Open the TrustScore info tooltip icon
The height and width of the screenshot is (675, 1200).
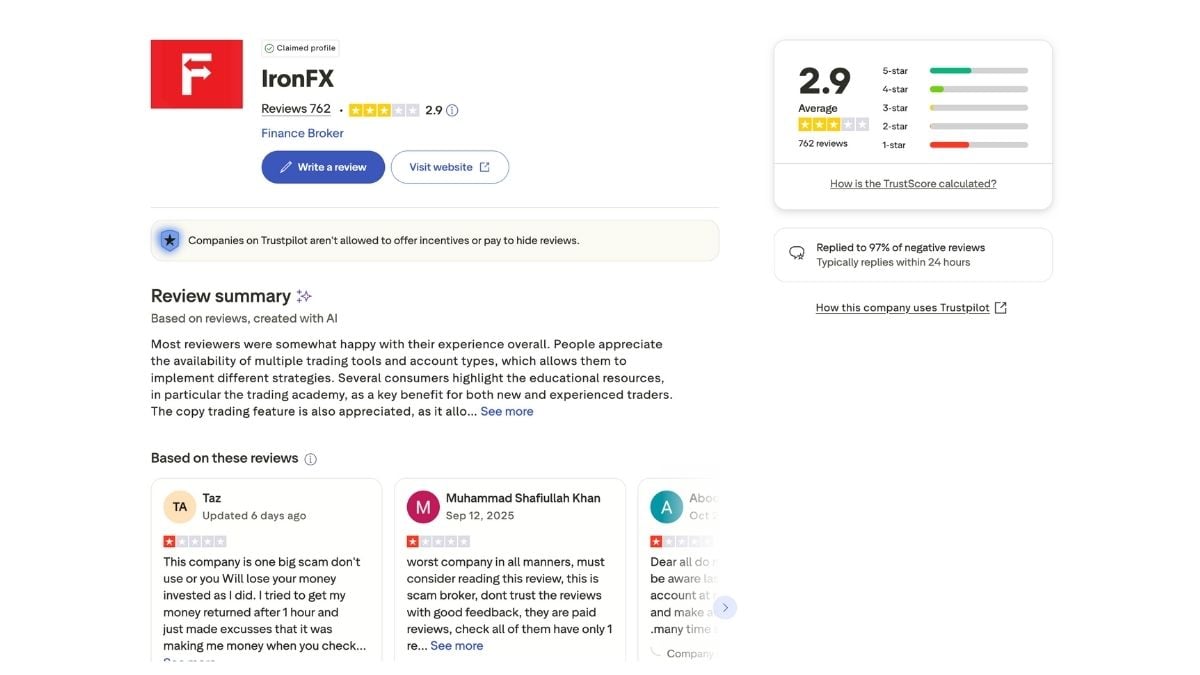[x=452, y=110]
